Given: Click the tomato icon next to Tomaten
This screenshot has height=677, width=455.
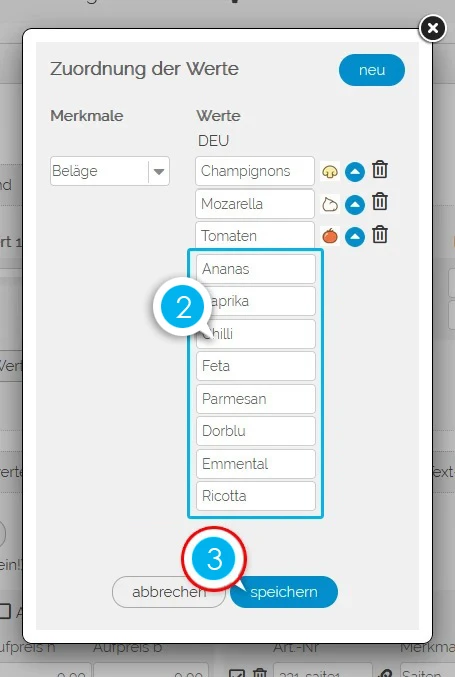Looking at the screenshot, I should click(330, 236).
